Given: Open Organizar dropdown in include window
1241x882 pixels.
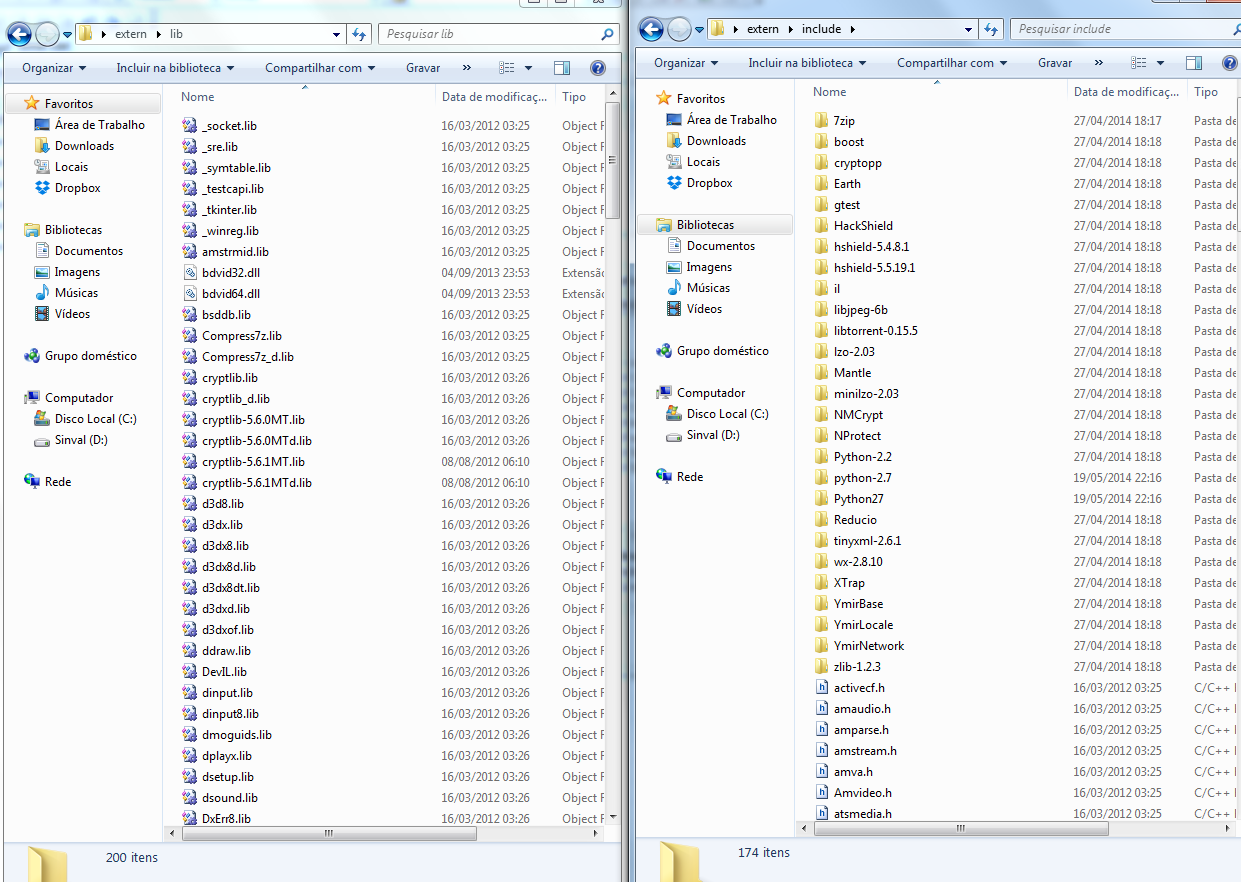Looking at the screenshot, I should pyautogui.click(x=686, y=63).
